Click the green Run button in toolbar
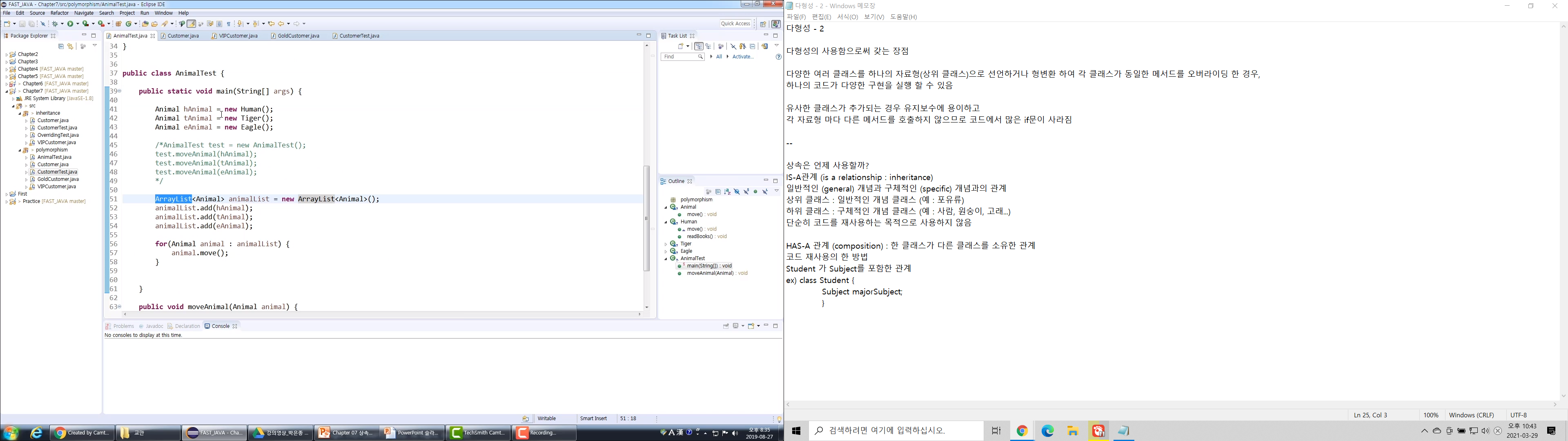 tap(70, 24)
